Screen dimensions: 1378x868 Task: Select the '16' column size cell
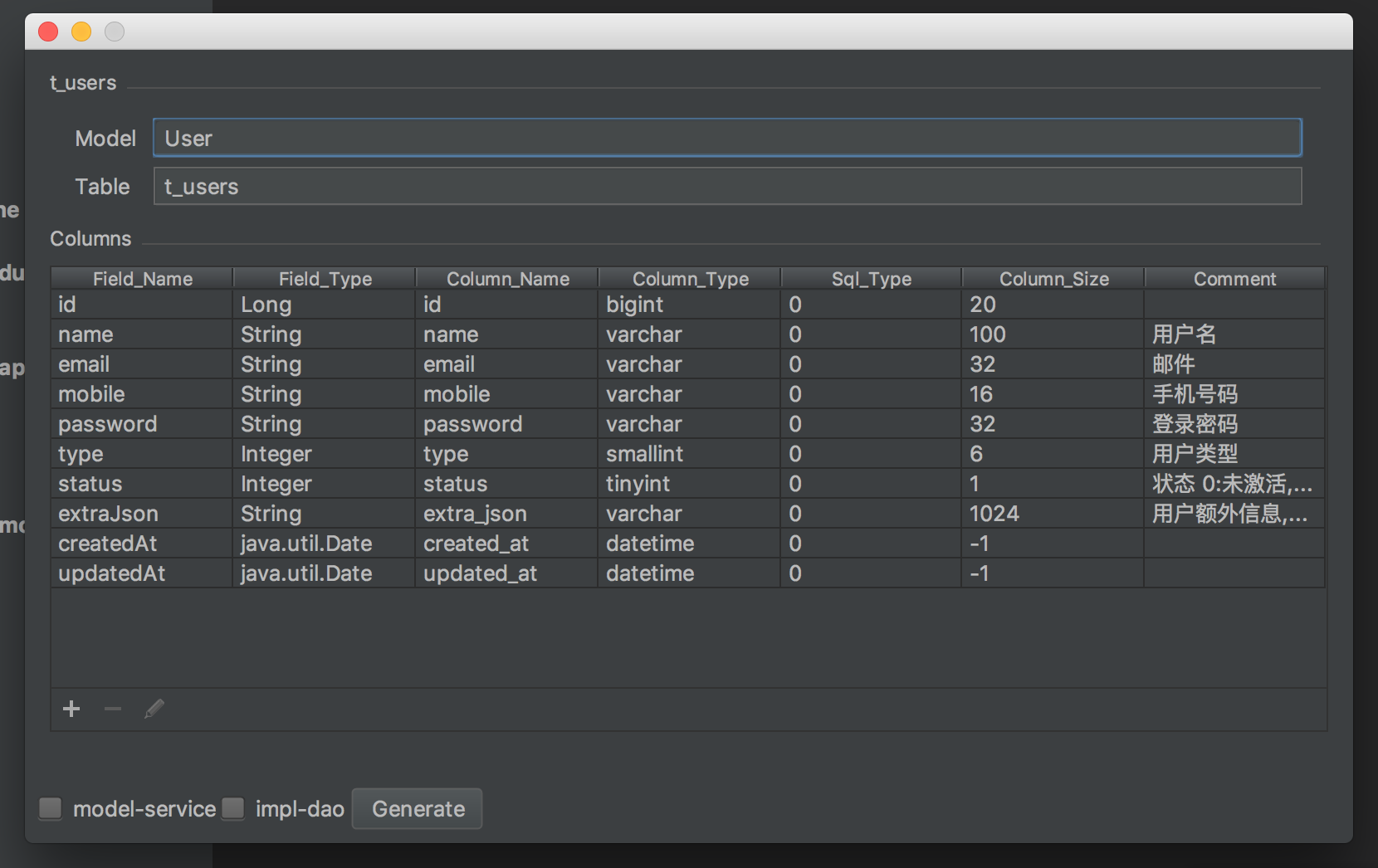pyautogui.click(x=1053, y=394)
